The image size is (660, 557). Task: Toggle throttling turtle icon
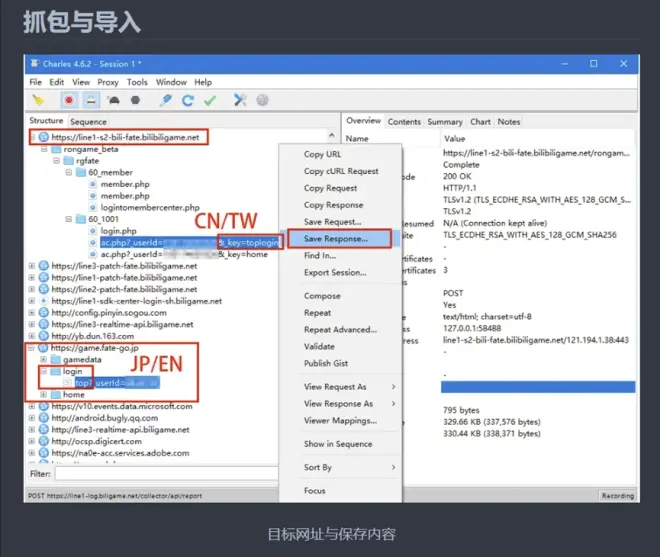(113, 100)
